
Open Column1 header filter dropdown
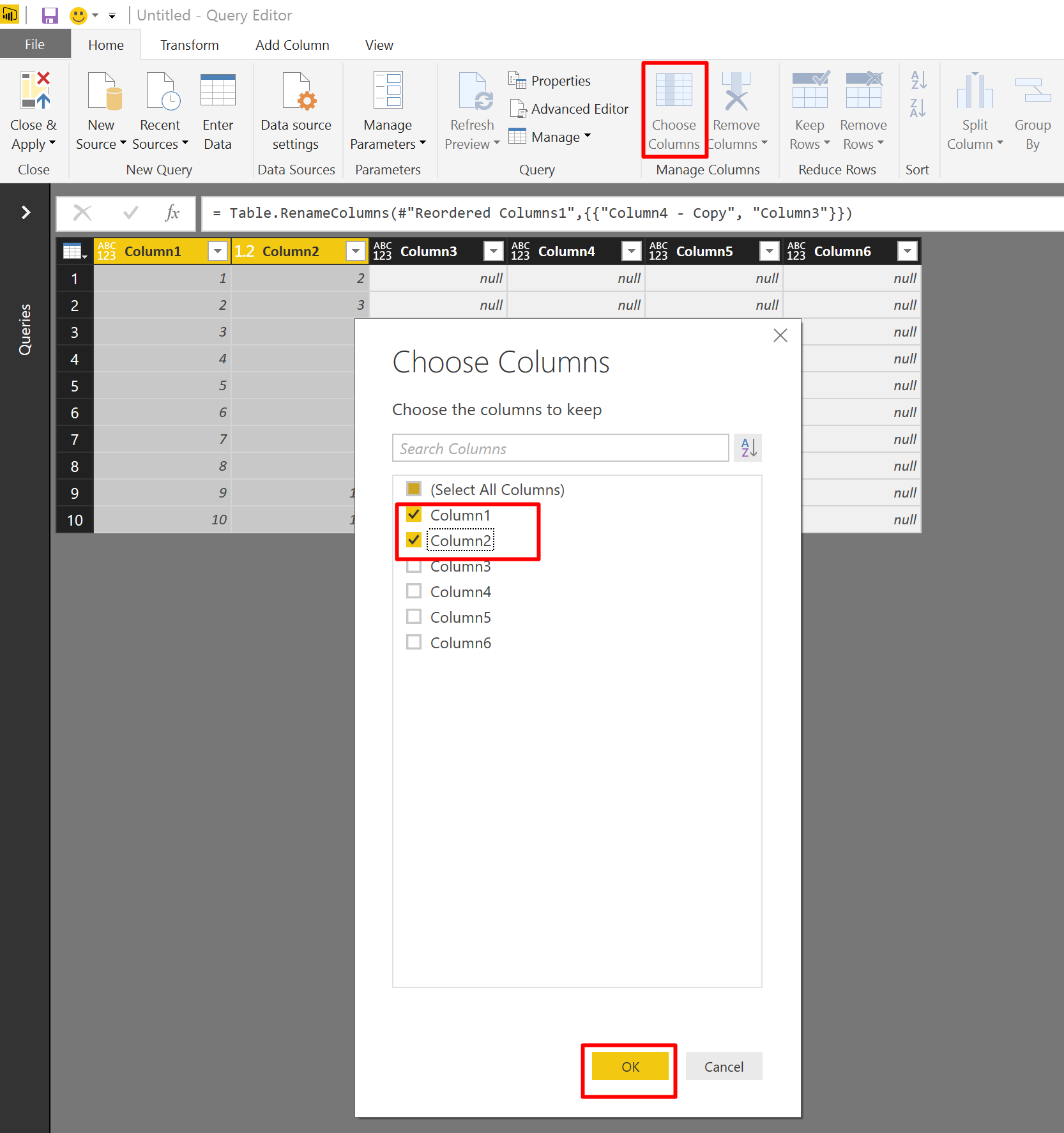coord(218,252)
